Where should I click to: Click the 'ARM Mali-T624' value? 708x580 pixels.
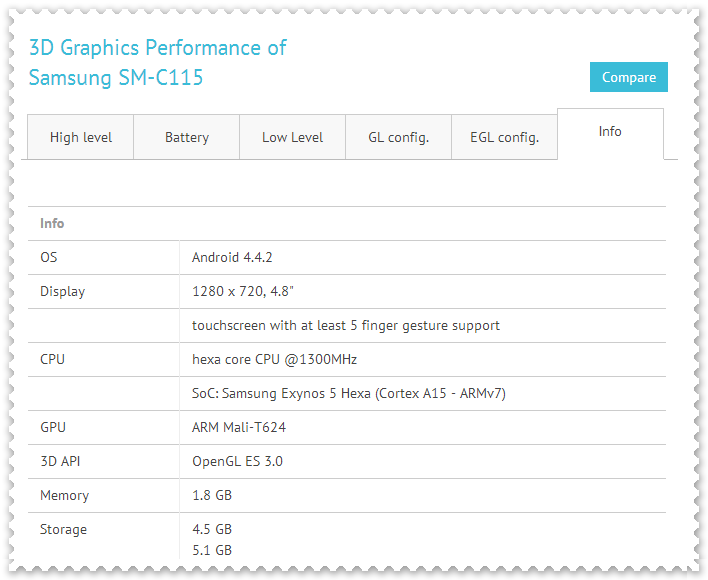(x=239, y=427)
